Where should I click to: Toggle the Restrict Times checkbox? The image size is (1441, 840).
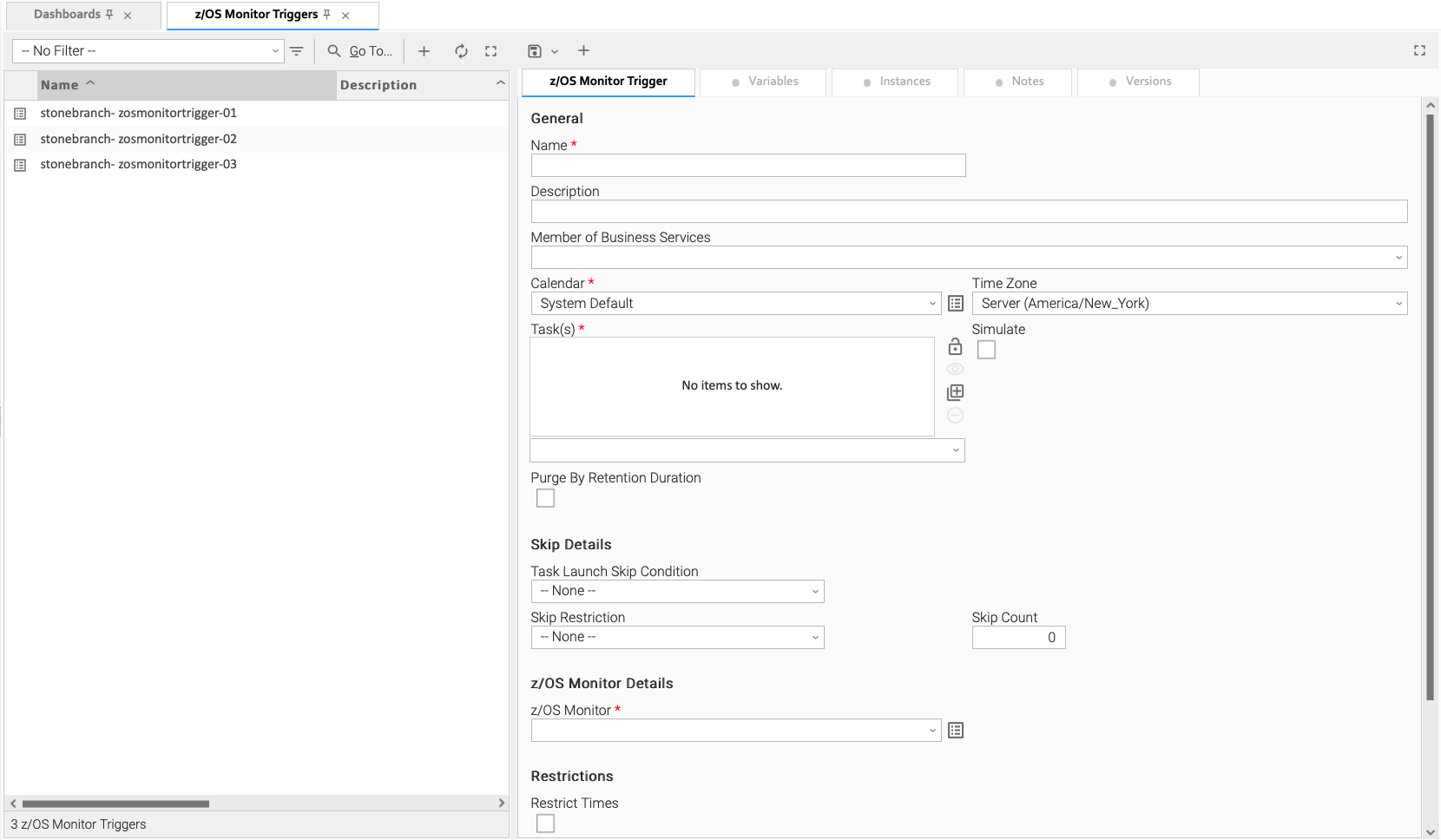[x=545, y=824]
